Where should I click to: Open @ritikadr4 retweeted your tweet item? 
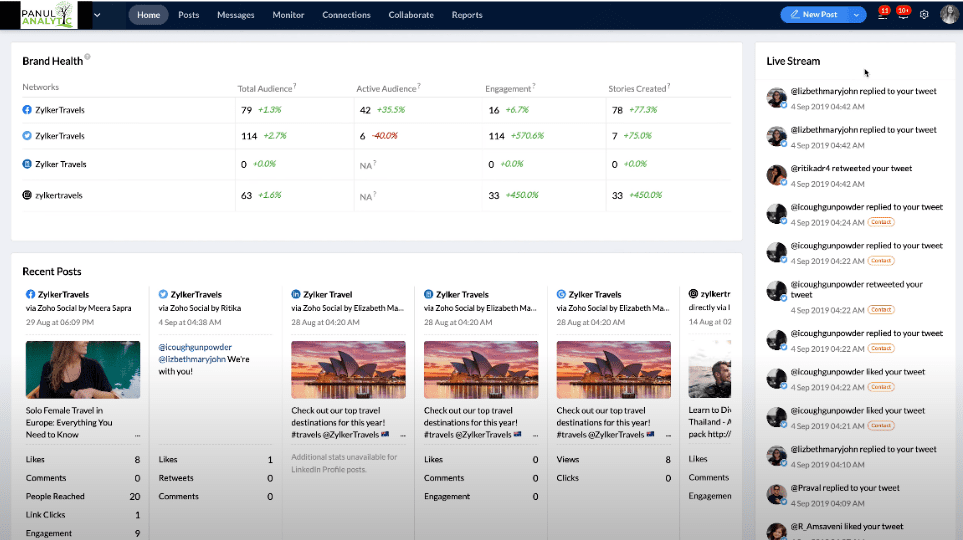[x=851, y=168]
